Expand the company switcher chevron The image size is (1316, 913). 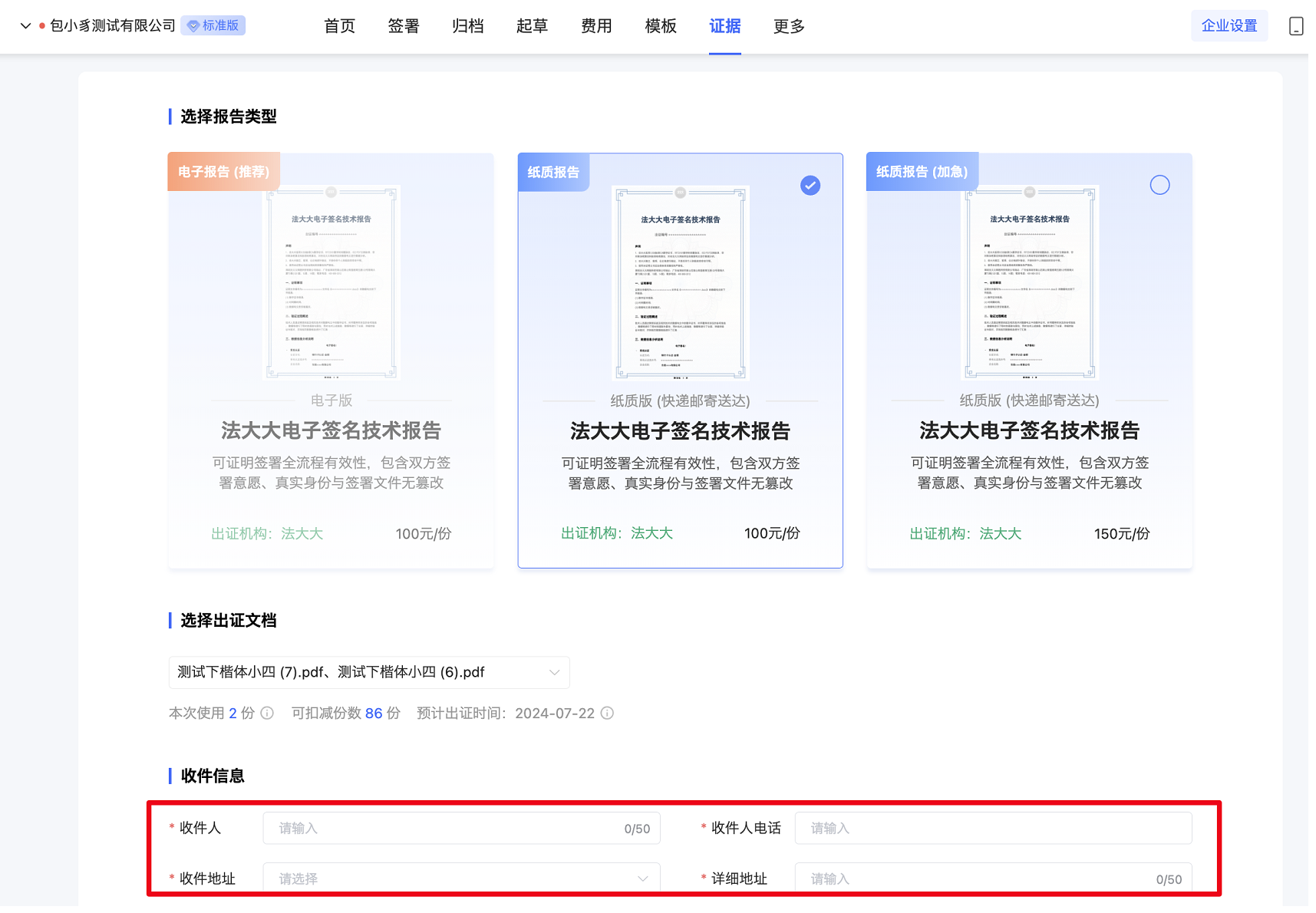[25, 26]
